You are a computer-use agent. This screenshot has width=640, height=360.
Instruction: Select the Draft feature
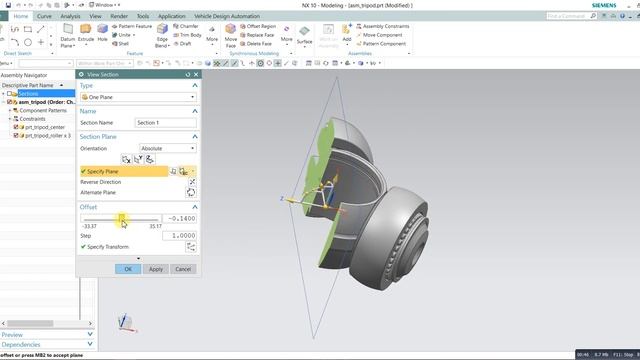182,44
